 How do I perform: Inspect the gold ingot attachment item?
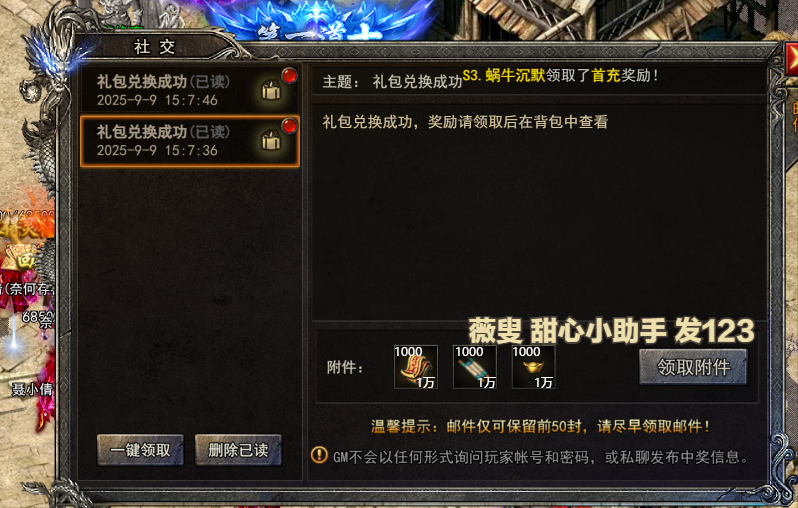(x=533, y=367)
